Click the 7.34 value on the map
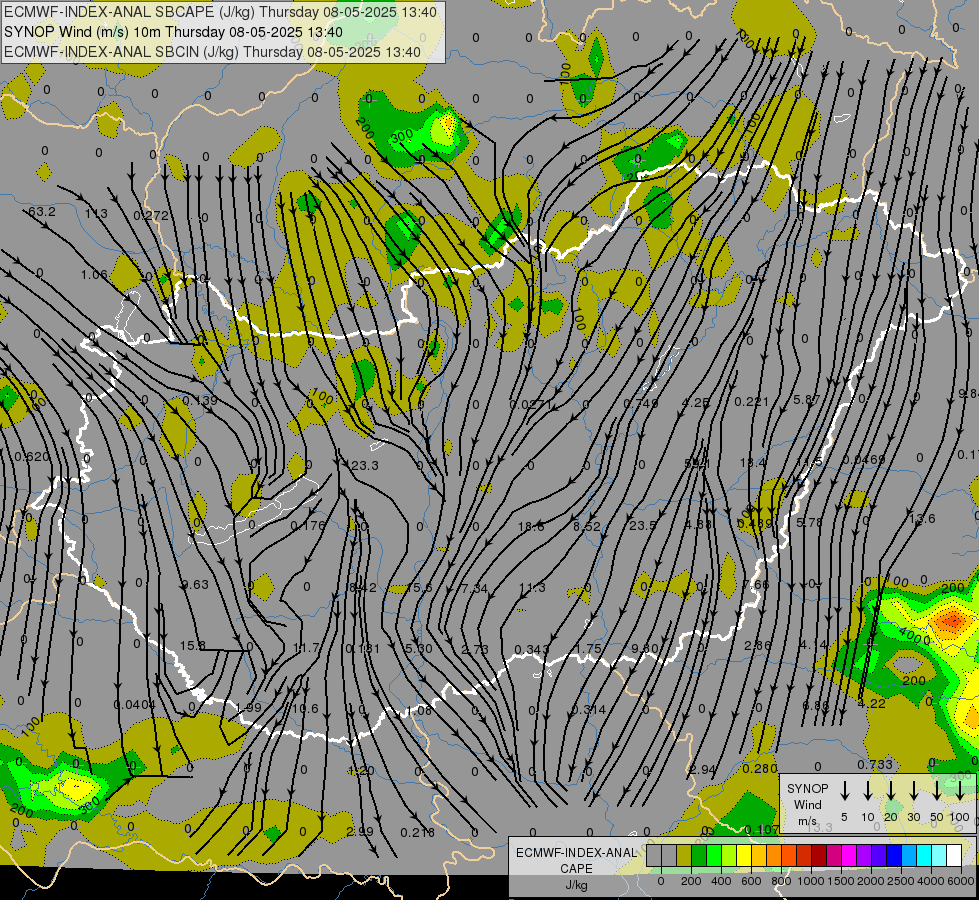This screenshot has height=900, width=979. pyautogui.click(x=474, y=588)
